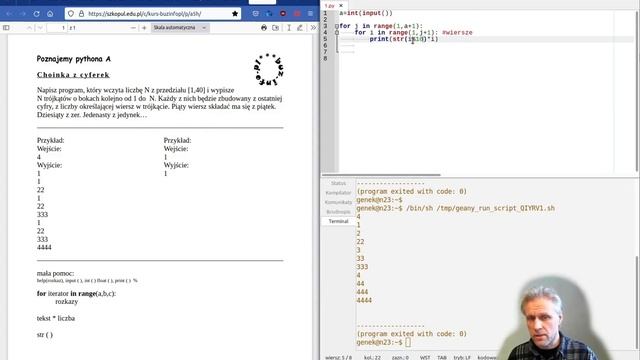Toggle the PDF viewer sidebar

[6, 28]
